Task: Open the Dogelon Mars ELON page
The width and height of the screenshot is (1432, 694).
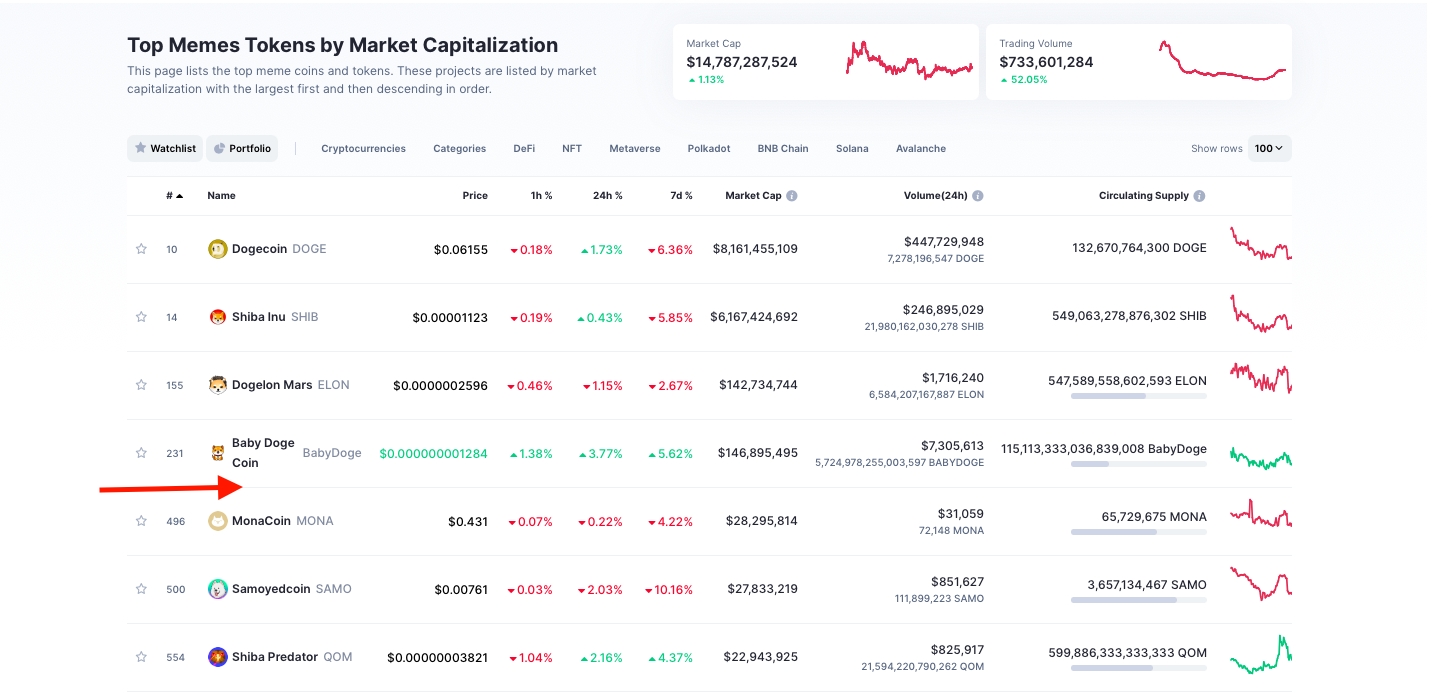Action: (291, 385)
